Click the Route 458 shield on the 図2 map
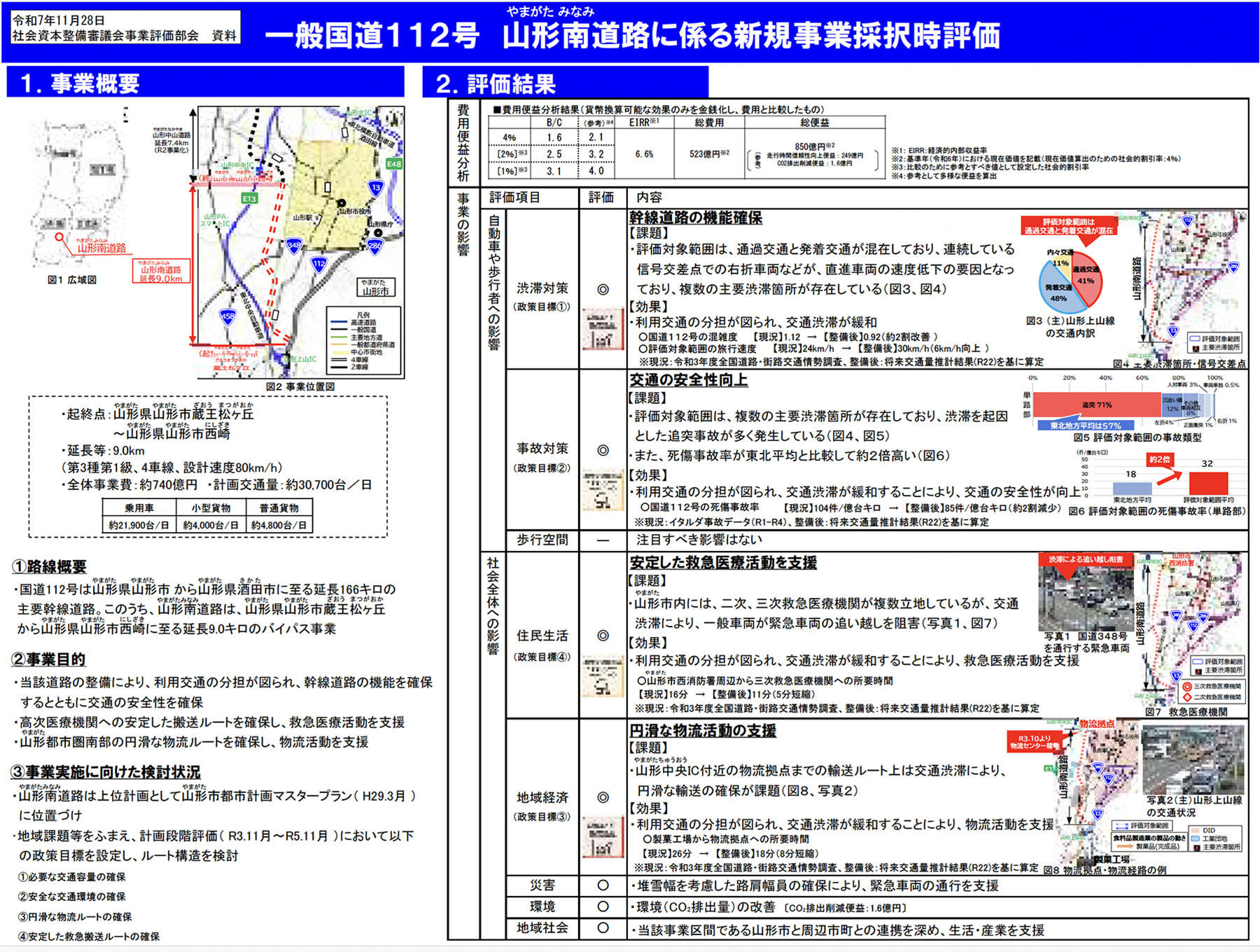Viewport: 1260px width, 952px height. click(x=227, y=316)
